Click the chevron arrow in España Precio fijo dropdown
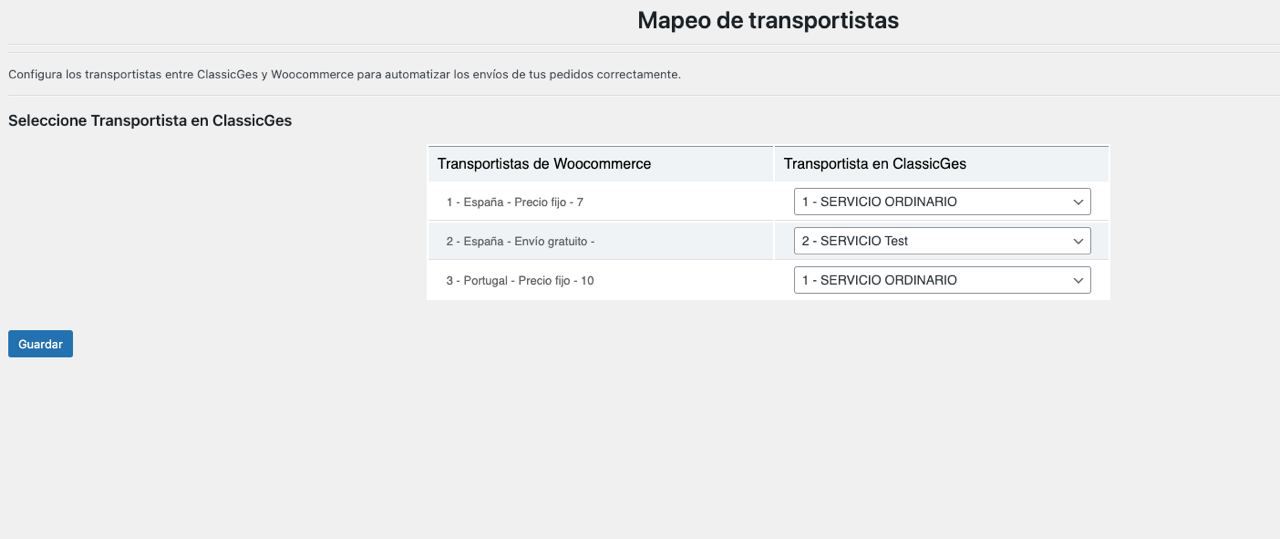Screen dimensions: 1280x539 tap(1078, 202)
